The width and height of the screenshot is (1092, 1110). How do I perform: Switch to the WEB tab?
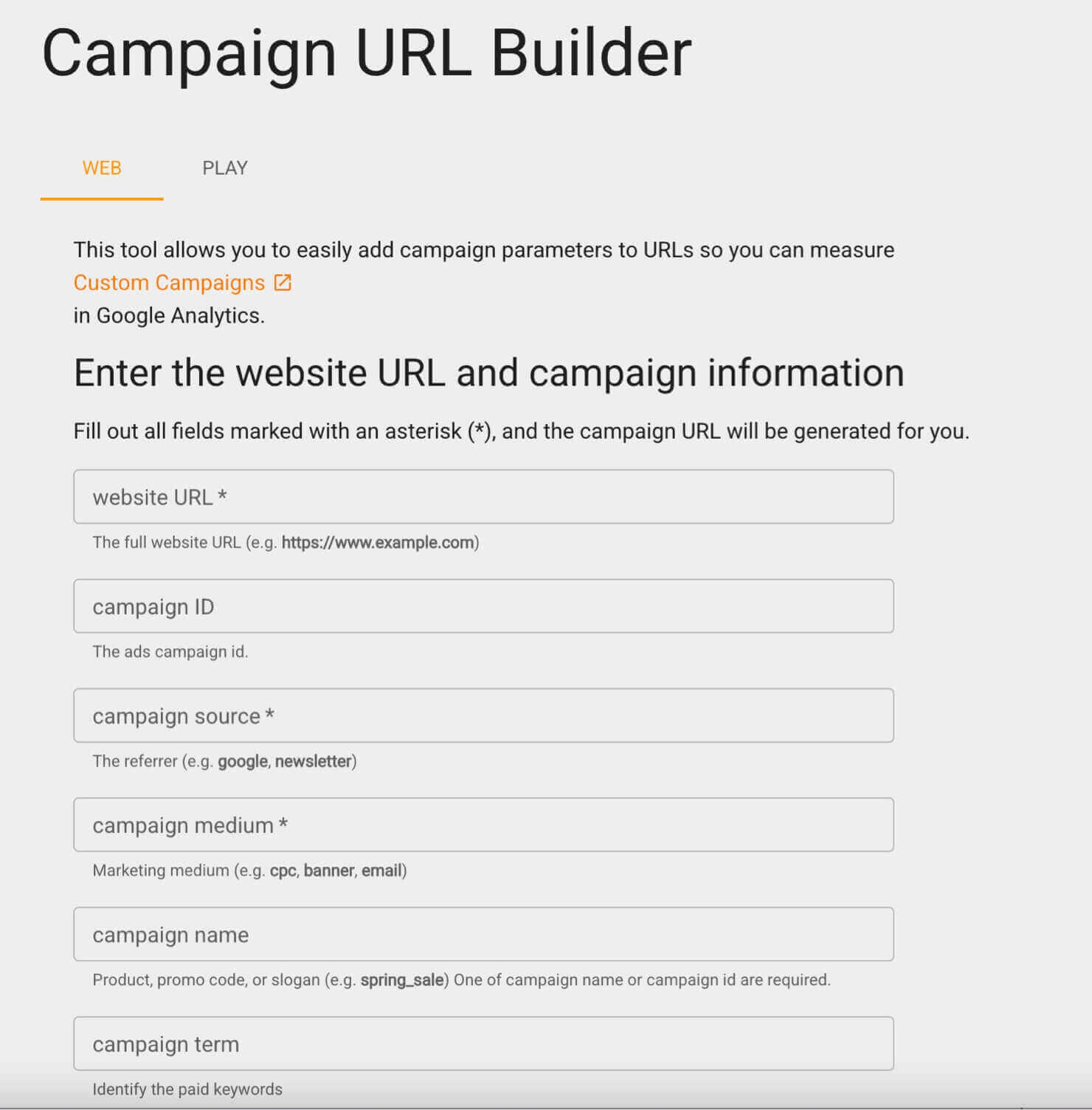(x=102, y=167)
